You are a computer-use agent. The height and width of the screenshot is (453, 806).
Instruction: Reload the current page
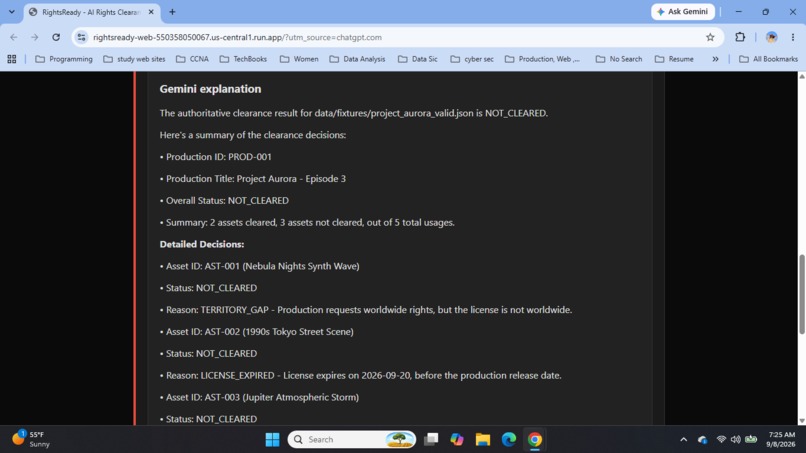click(x=56, y=37)
